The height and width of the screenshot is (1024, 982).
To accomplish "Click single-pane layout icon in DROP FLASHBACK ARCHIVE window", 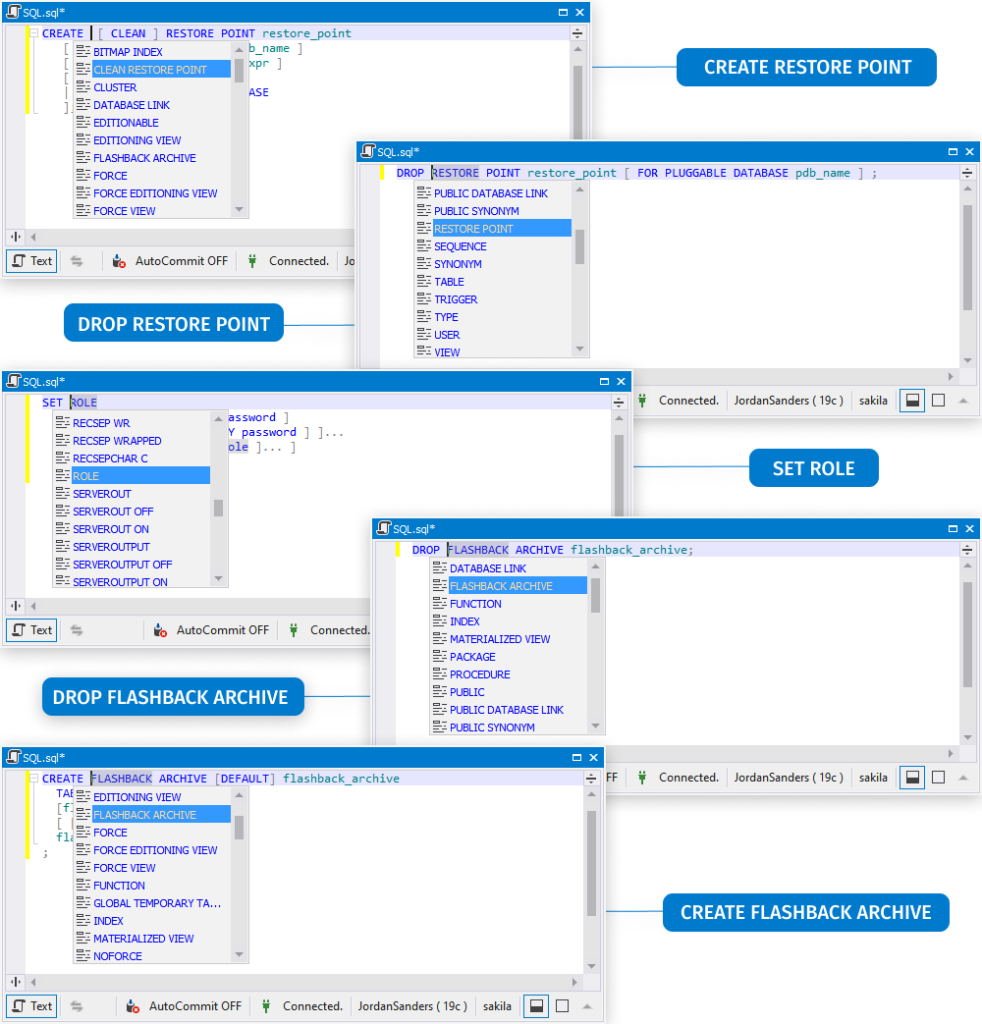I will [x=938, y=777].
